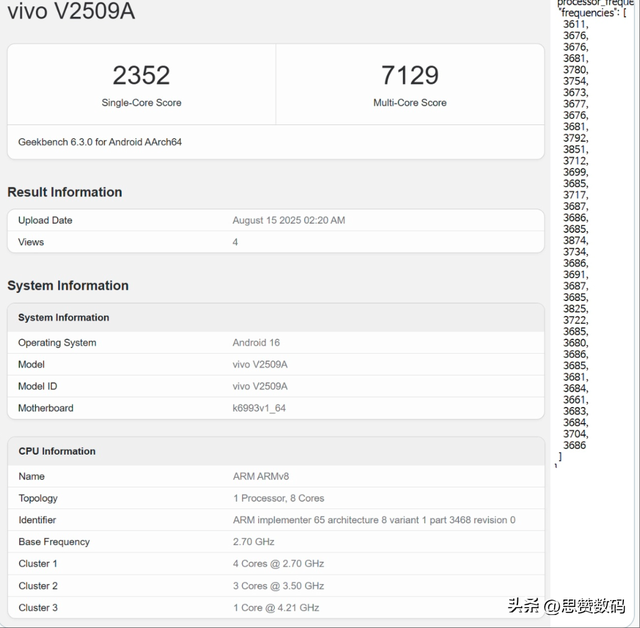This screenshot has width=640, height=628.
Task: Click the Multi-Core Score label
Action: click(410, 103)
